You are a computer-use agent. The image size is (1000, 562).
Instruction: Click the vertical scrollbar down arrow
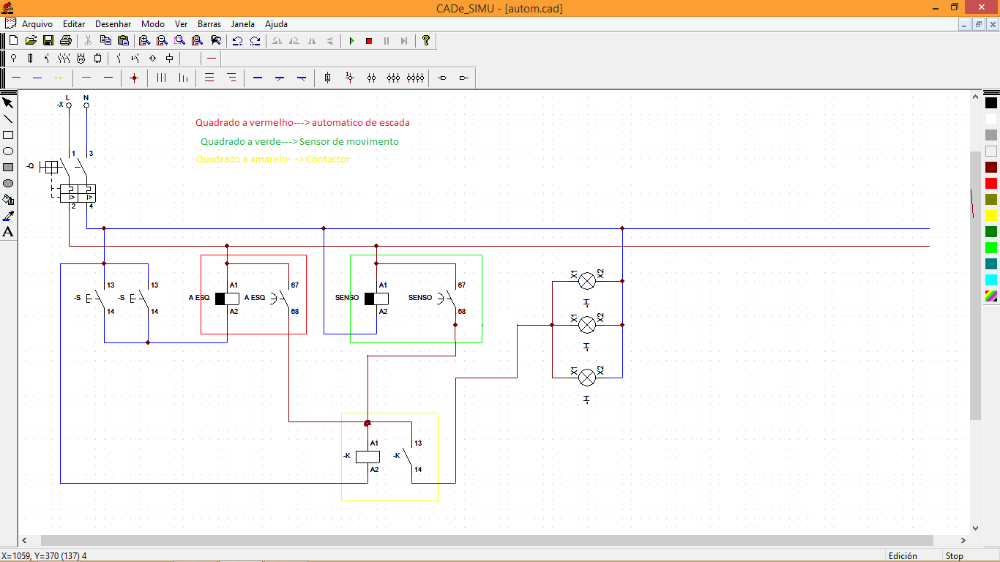[976, 527]
